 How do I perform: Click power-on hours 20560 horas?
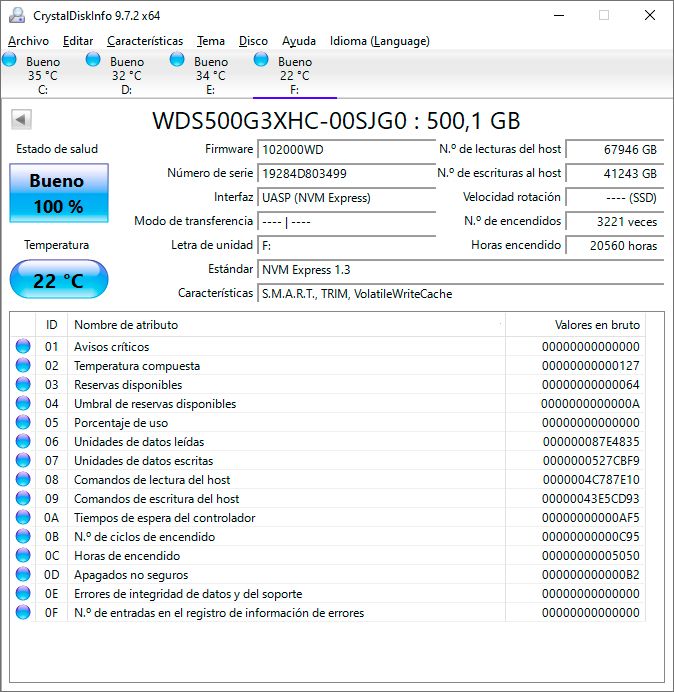point(615,245)
